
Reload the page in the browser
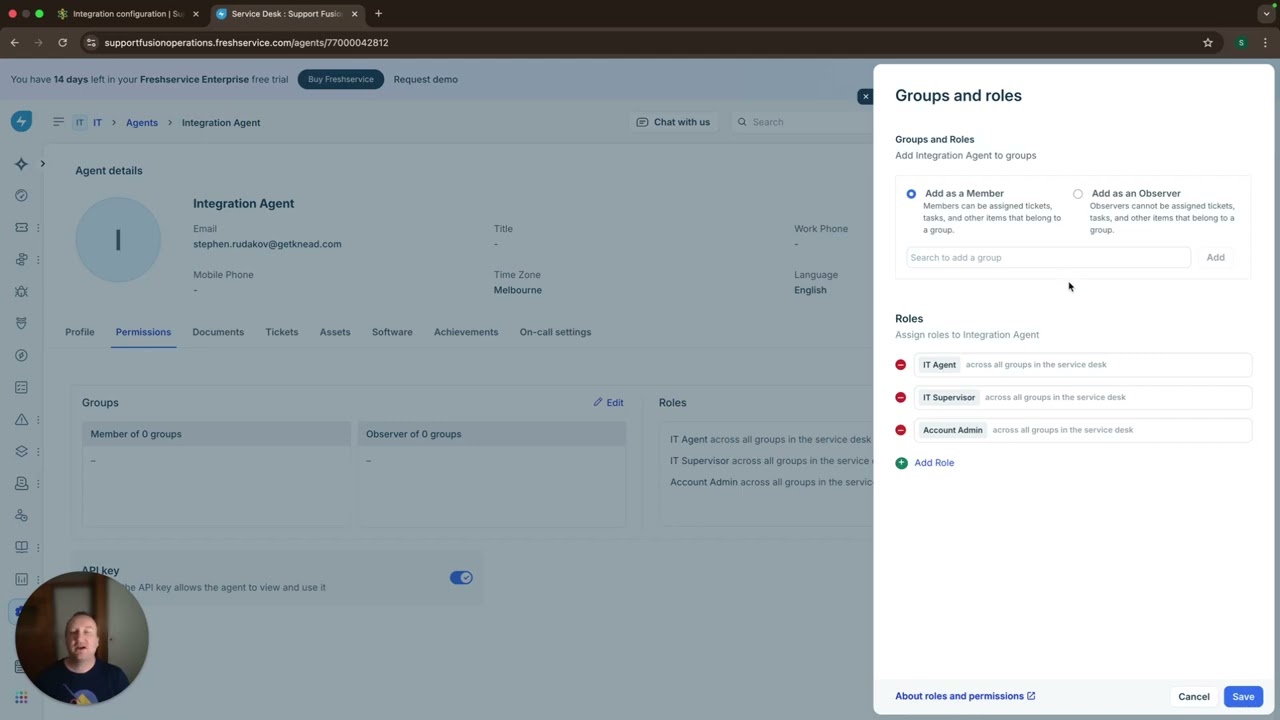(x=62, y=43)
